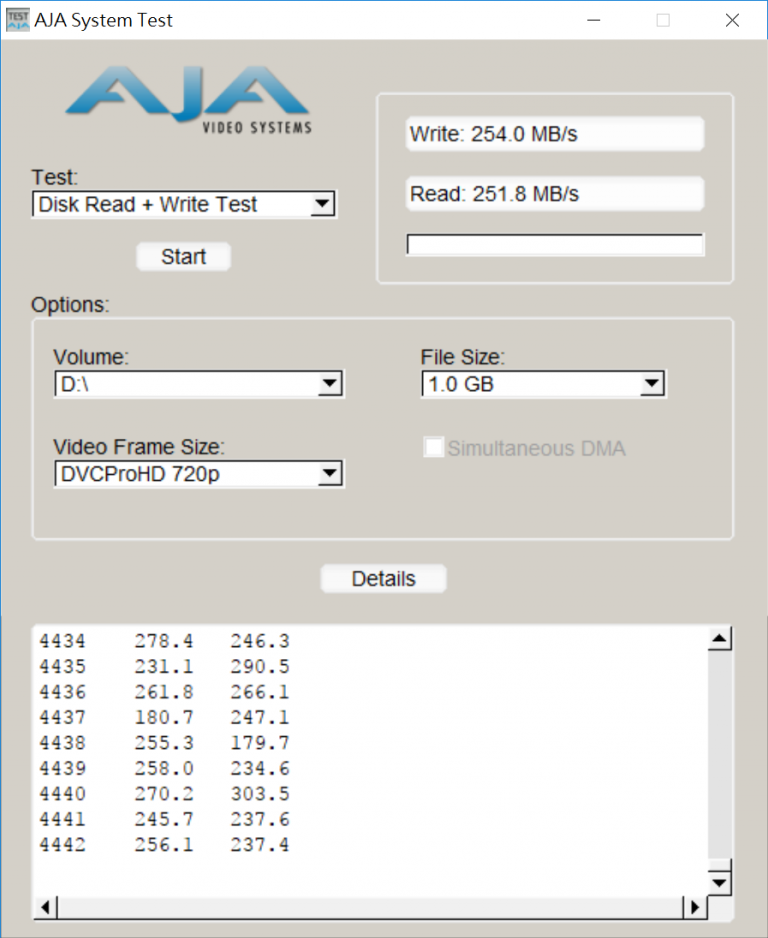Viewport: 768px width, 938px height.
Task: Select frame row 4440 in results
Action: 164,794
